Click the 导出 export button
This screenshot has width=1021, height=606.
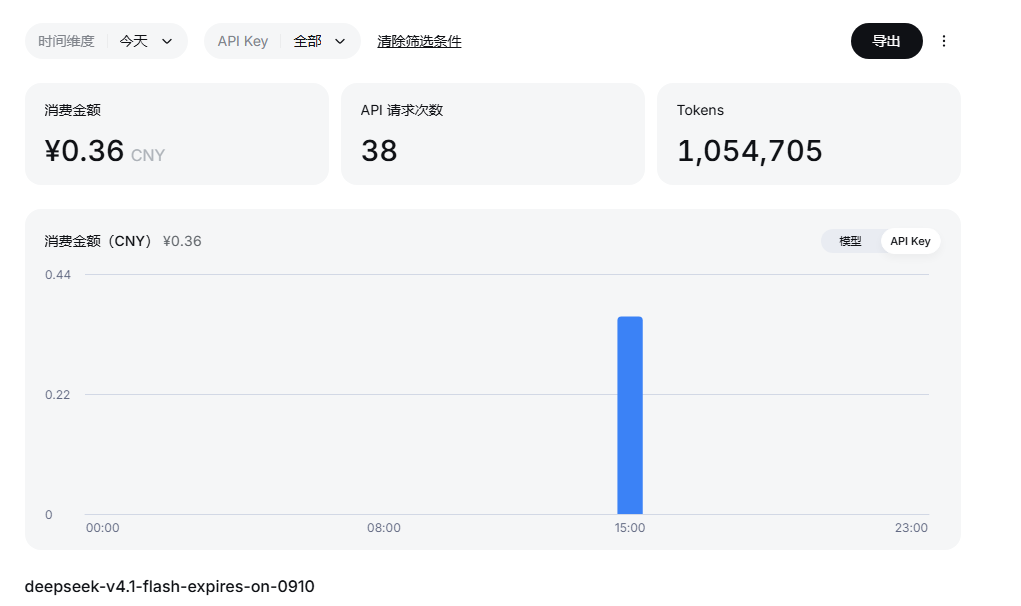point(886,41)
